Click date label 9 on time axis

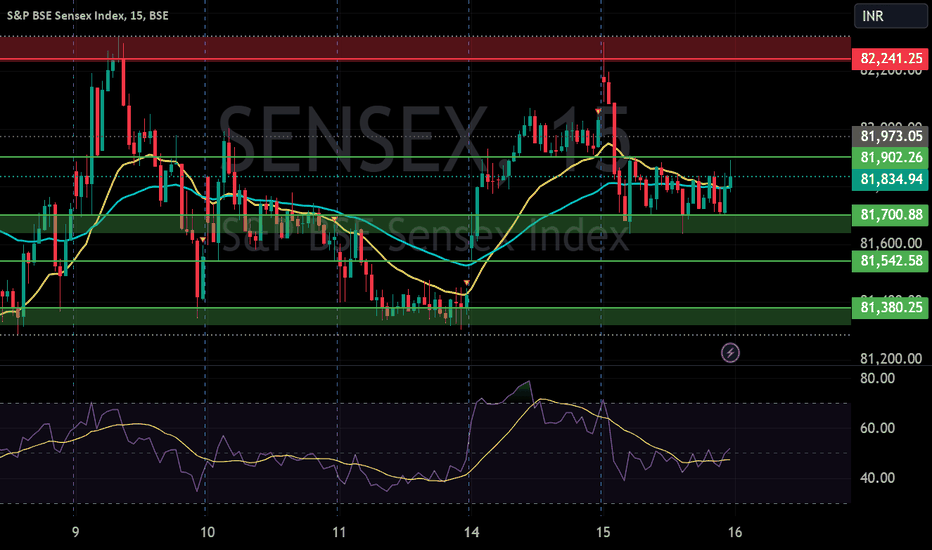point(75,532)
